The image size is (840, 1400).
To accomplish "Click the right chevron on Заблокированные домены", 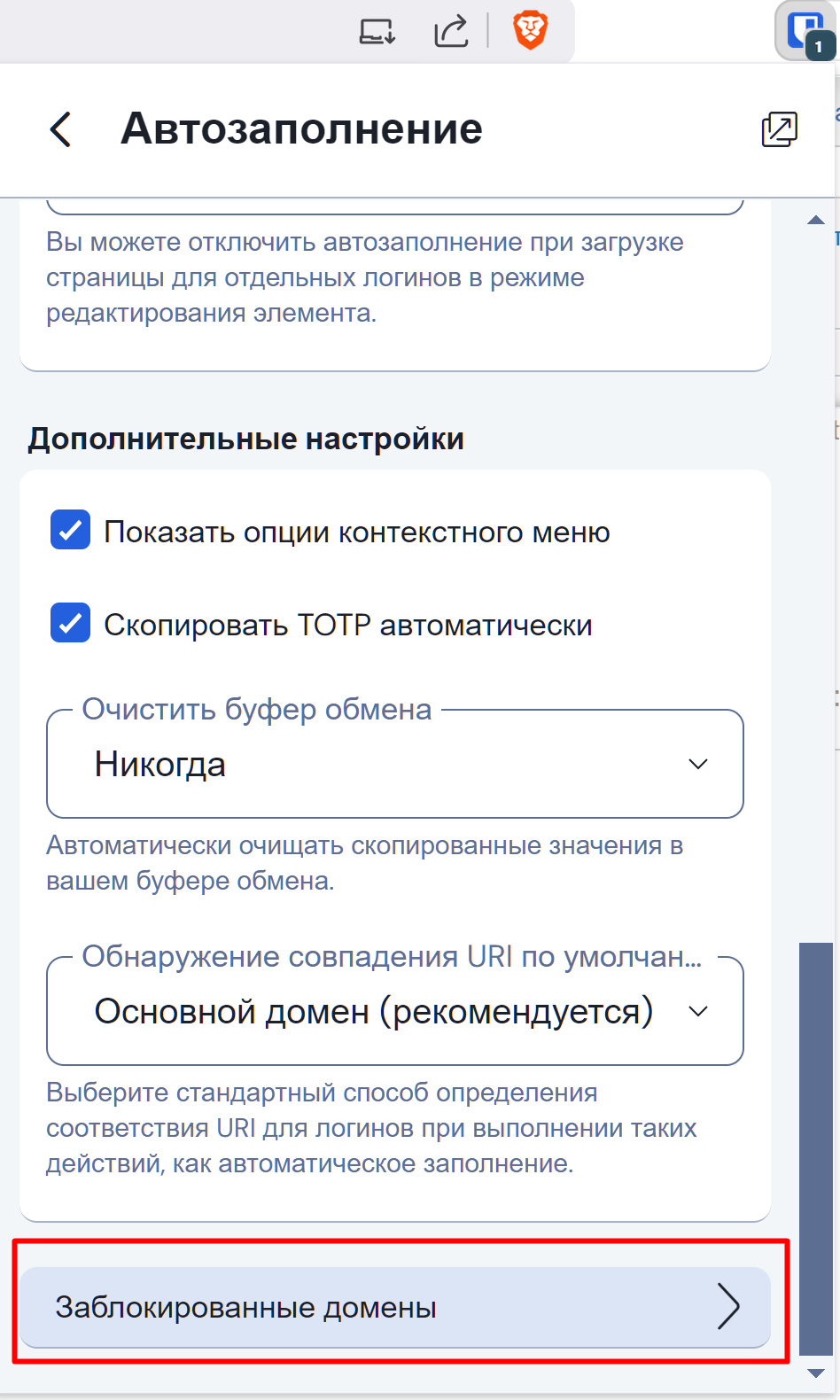I will coord(728,1307).
